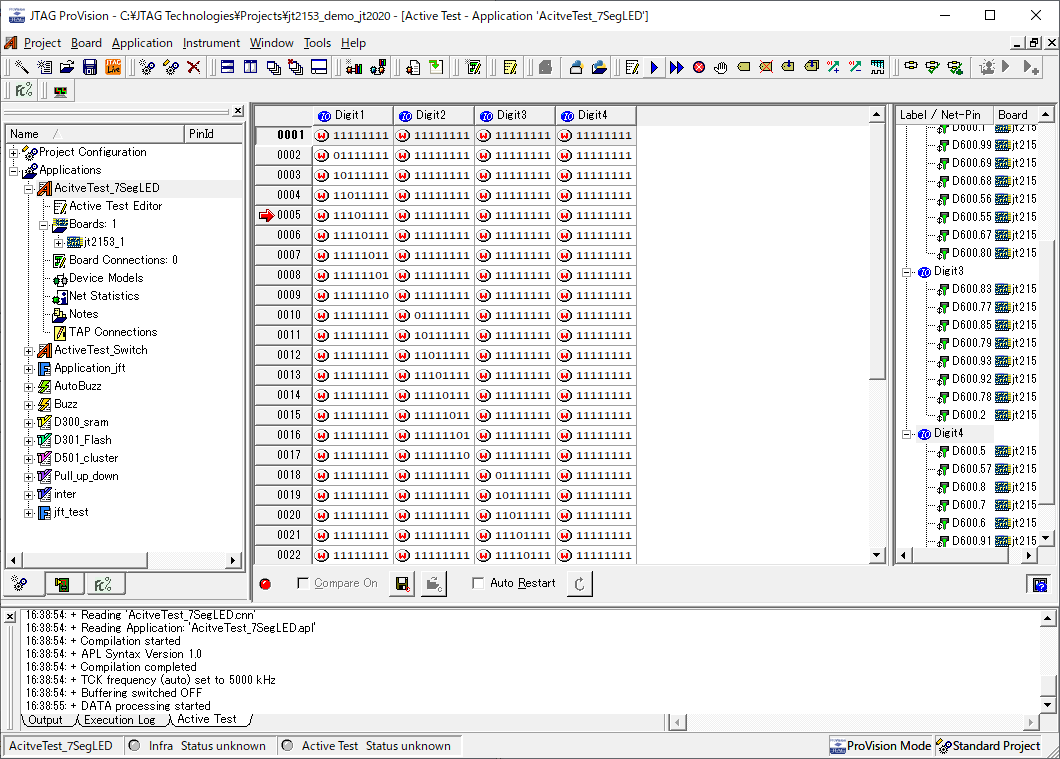Click the plain yellow label tag icon
The image size is (1060, 759).
[744, 67]
